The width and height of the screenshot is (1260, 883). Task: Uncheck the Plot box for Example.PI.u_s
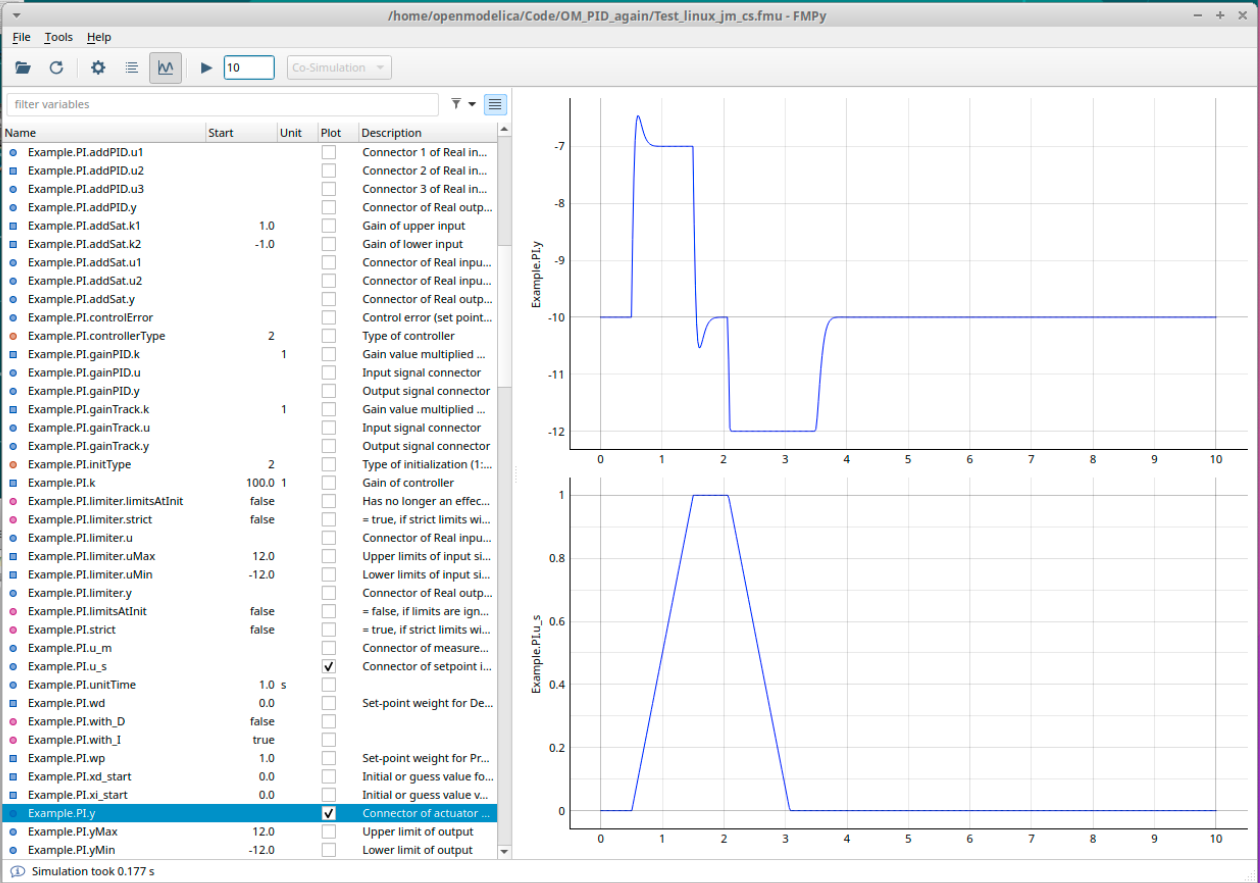pos(327,666)
